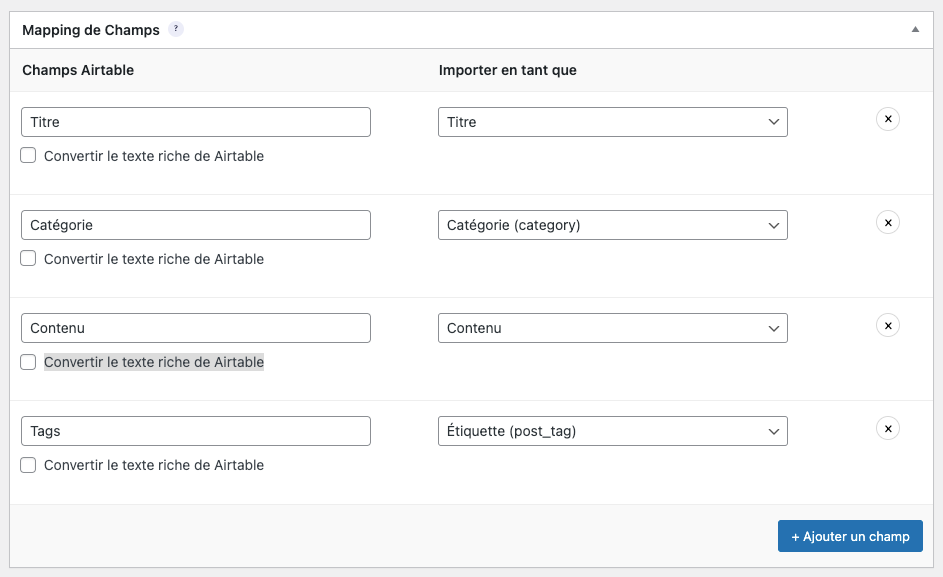Viewport: 943px width, 577px height.
Task: Enable rich text conversion for Catégorie
Action: [x=28, y=259]
